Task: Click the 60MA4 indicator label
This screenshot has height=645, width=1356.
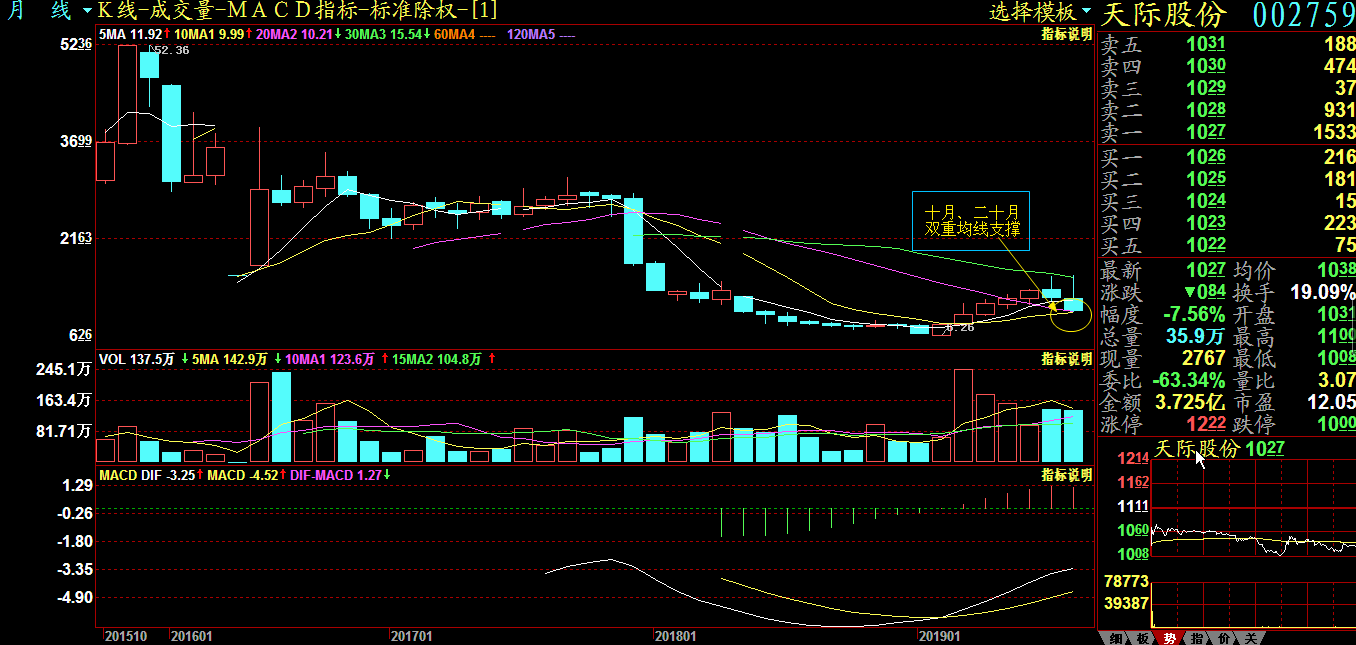Action: [465, 34]
